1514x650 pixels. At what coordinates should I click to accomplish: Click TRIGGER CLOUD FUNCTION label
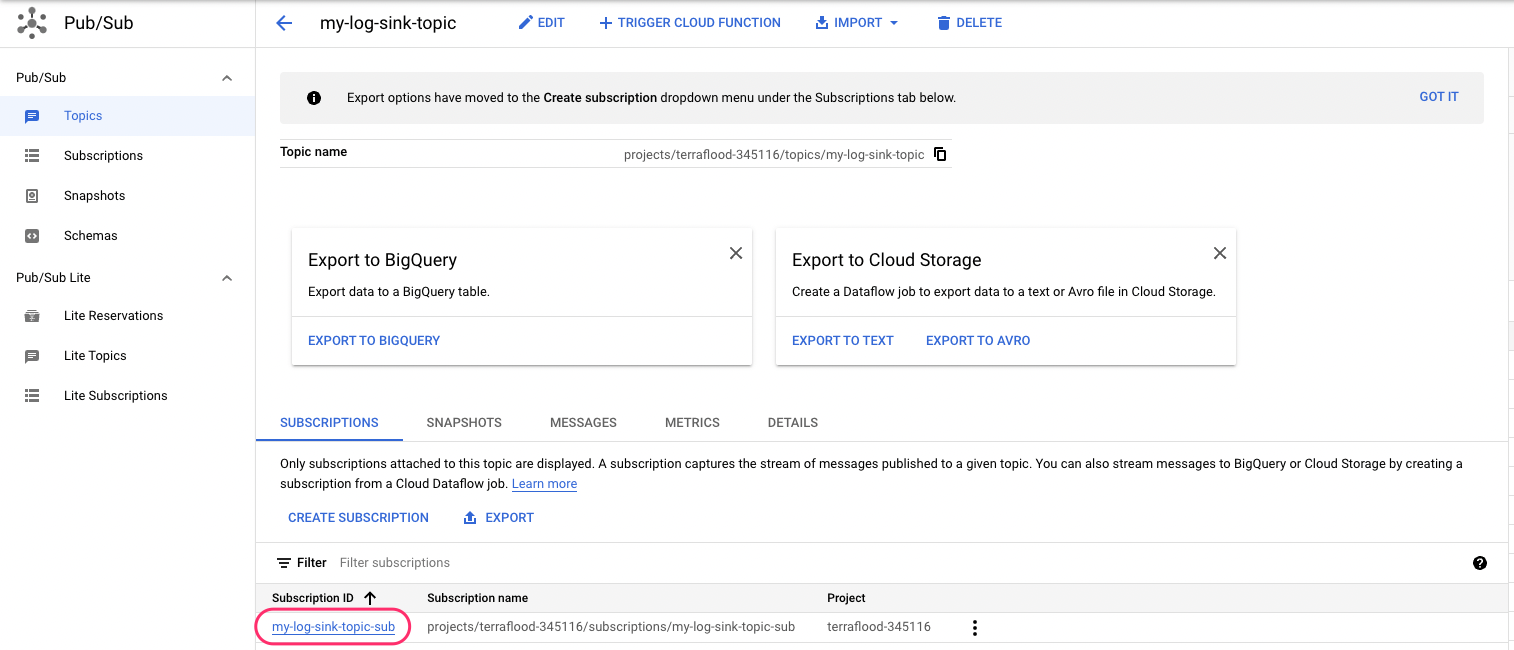699,23
